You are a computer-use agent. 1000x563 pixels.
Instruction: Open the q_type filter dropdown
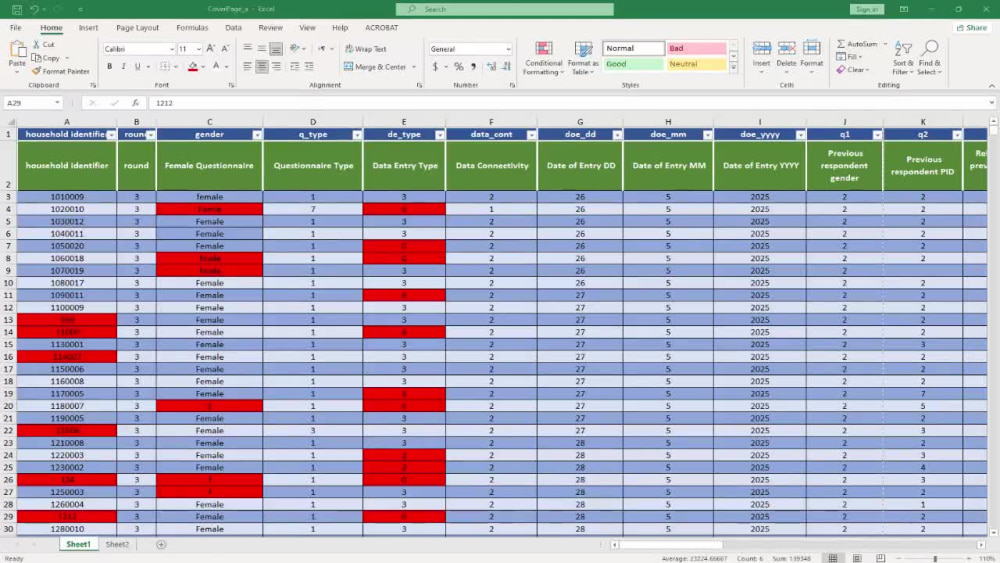click(x=357, y=135)
